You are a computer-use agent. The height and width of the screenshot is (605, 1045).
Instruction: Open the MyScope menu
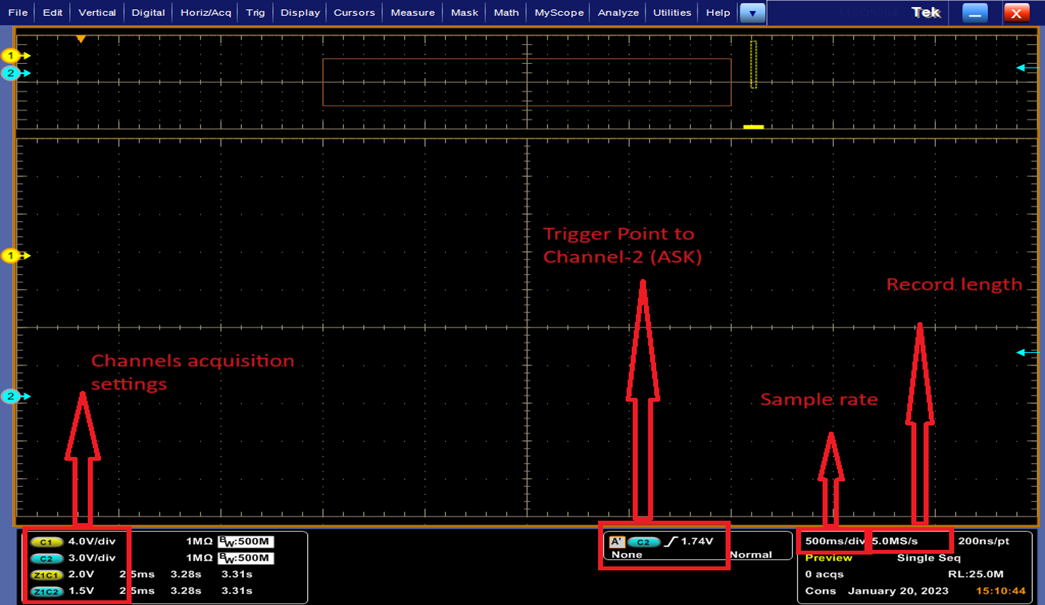(559, 13)
